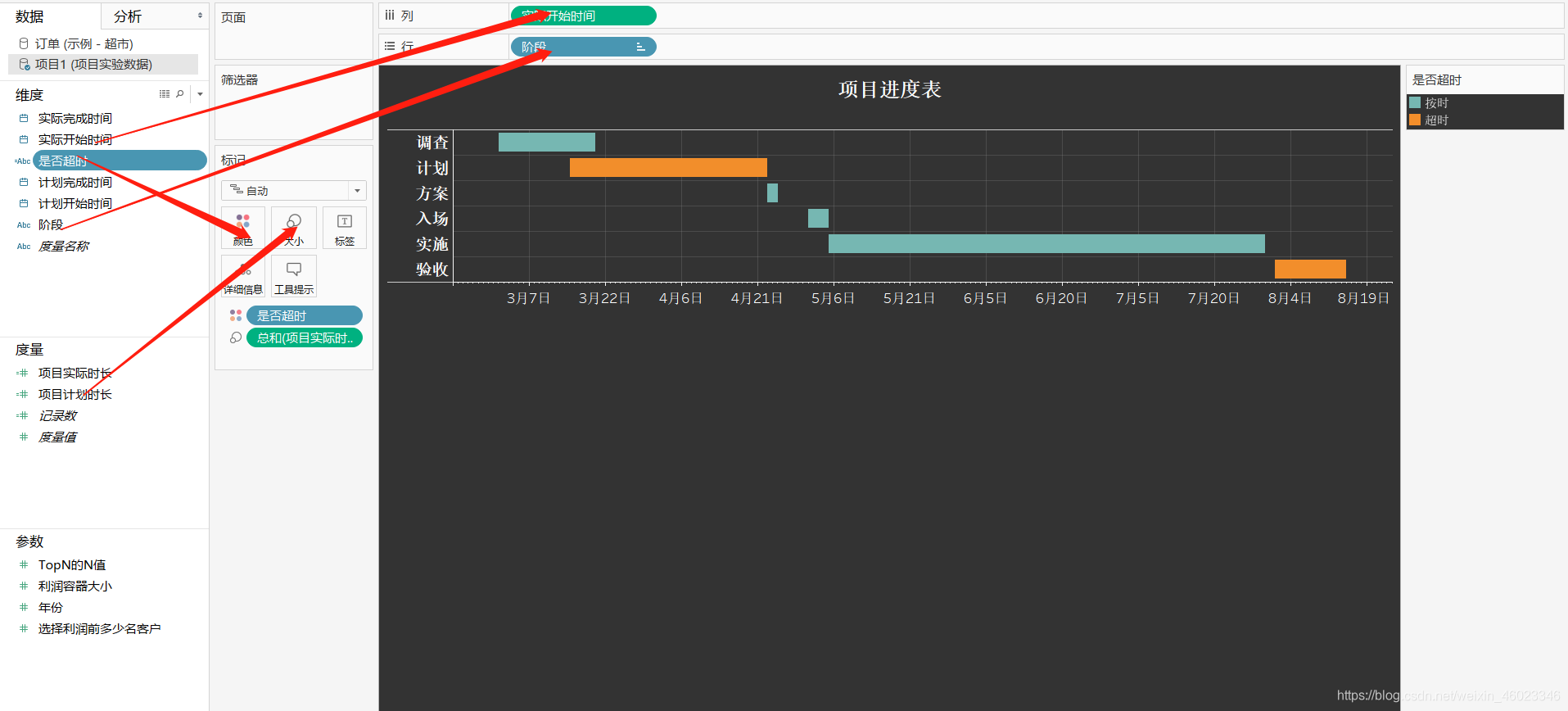
Task: Click the rows shelf icon
Action: pyautogui.click(x=390, y=47)
